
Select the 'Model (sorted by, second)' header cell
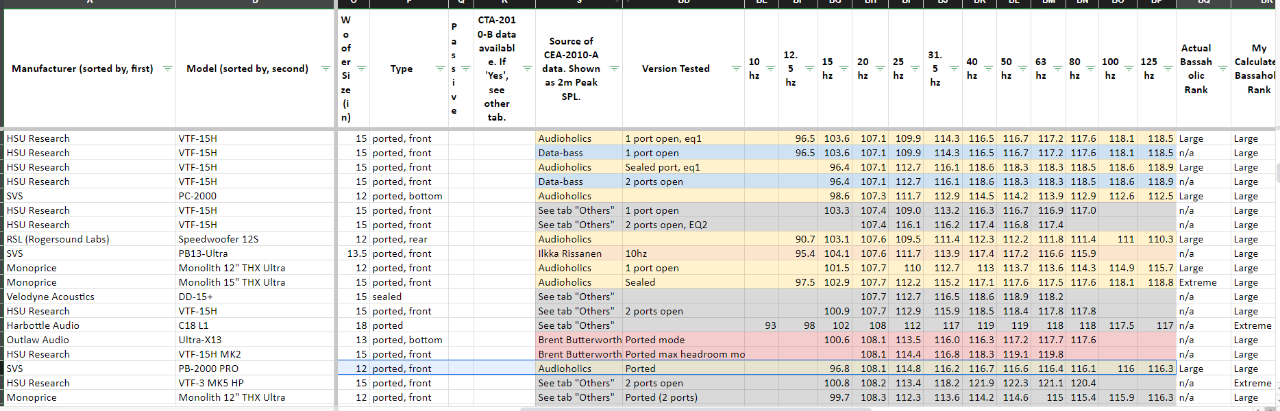pos(255,69)
